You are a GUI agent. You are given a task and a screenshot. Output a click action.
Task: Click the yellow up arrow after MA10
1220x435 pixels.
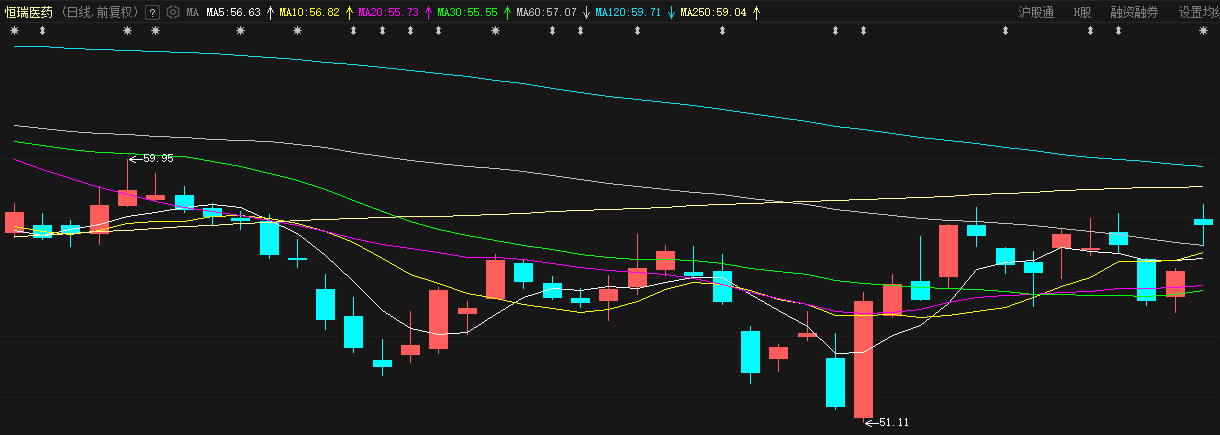(349, 13)
